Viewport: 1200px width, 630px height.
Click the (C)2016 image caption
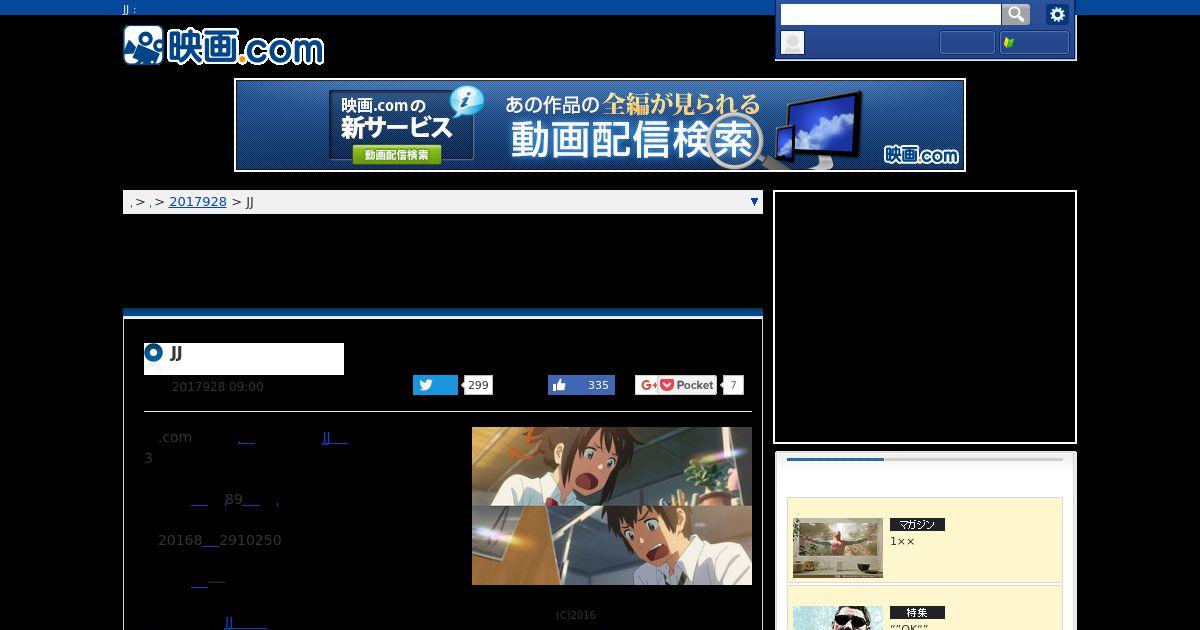click(x=575, y=615)
